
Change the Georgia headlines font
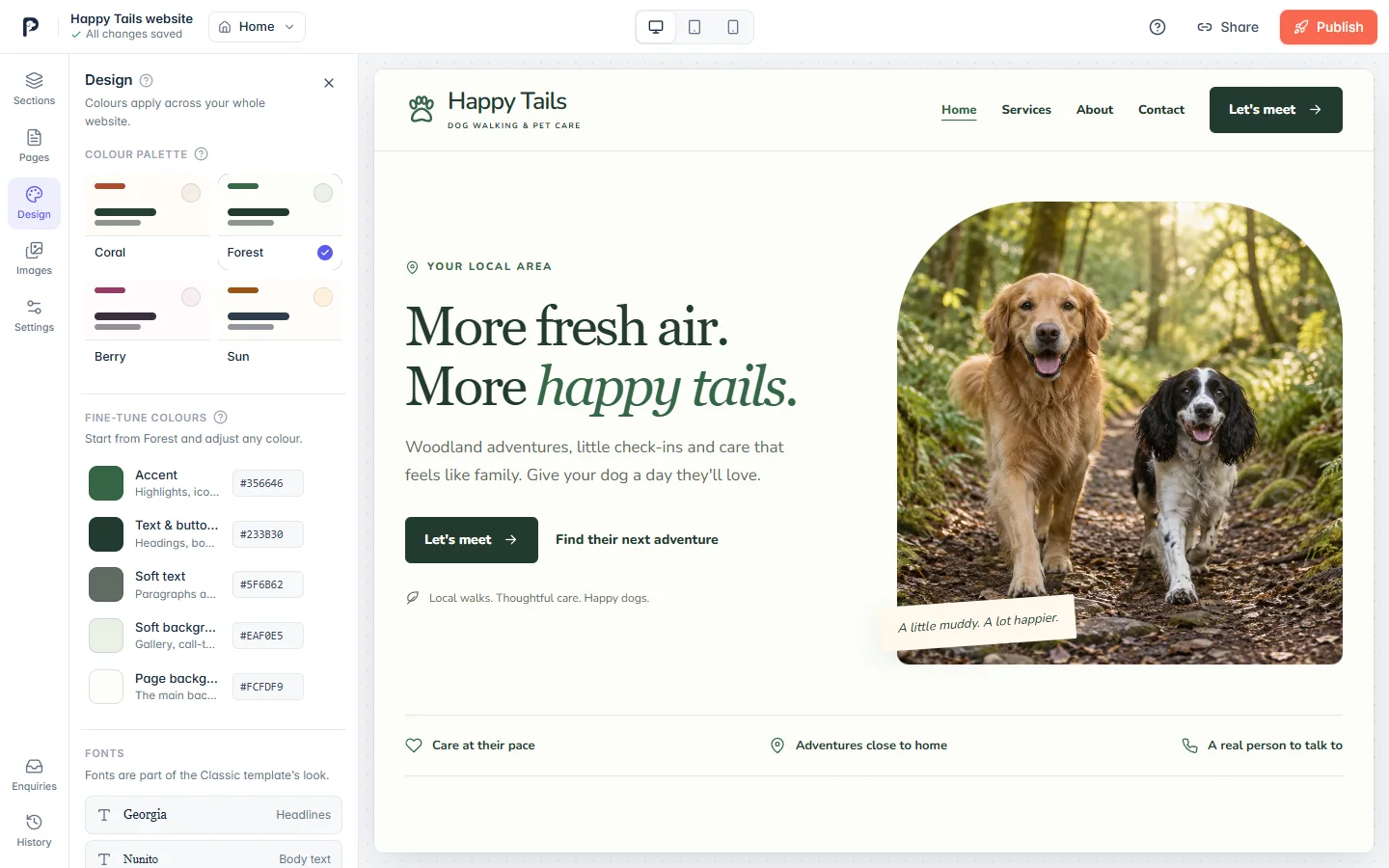[213, 815]
